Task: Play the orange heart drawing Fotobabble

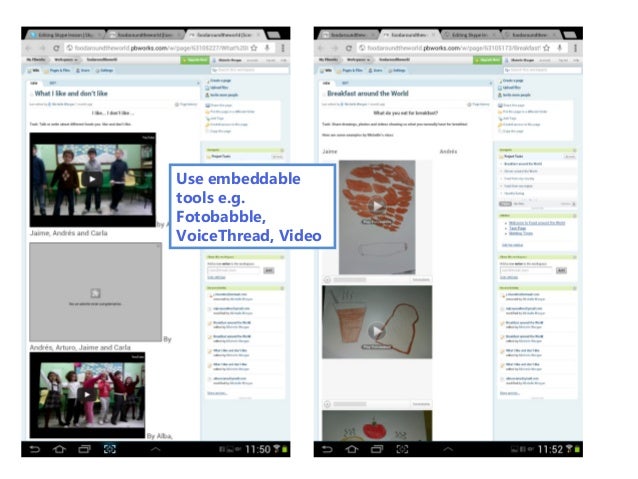Action: coord(377,206)
